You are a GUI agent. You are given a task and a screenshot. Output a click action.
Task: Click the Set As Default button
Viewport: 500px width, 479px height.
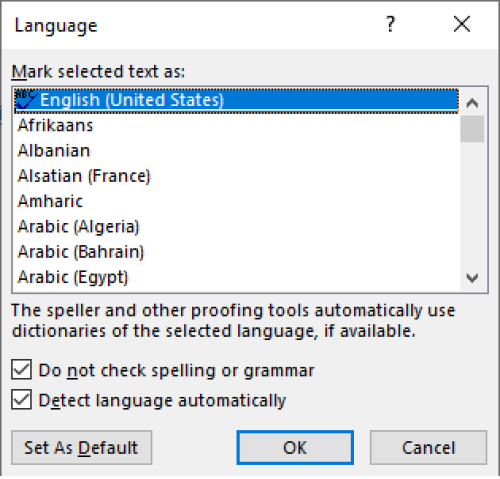click(x=82, y=448)
